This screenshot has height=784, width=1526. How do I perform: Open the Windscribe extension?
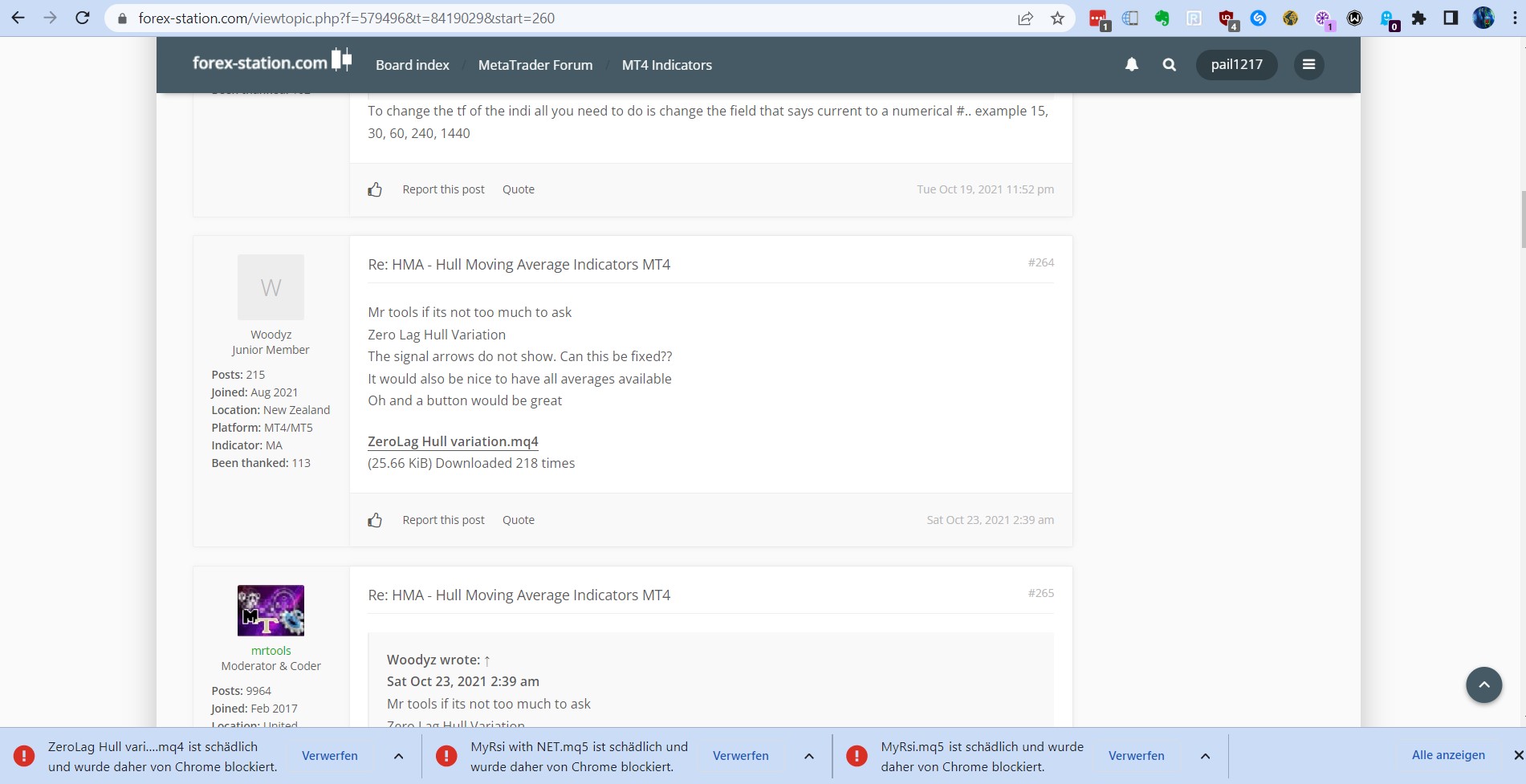[x=1354, y=18]
